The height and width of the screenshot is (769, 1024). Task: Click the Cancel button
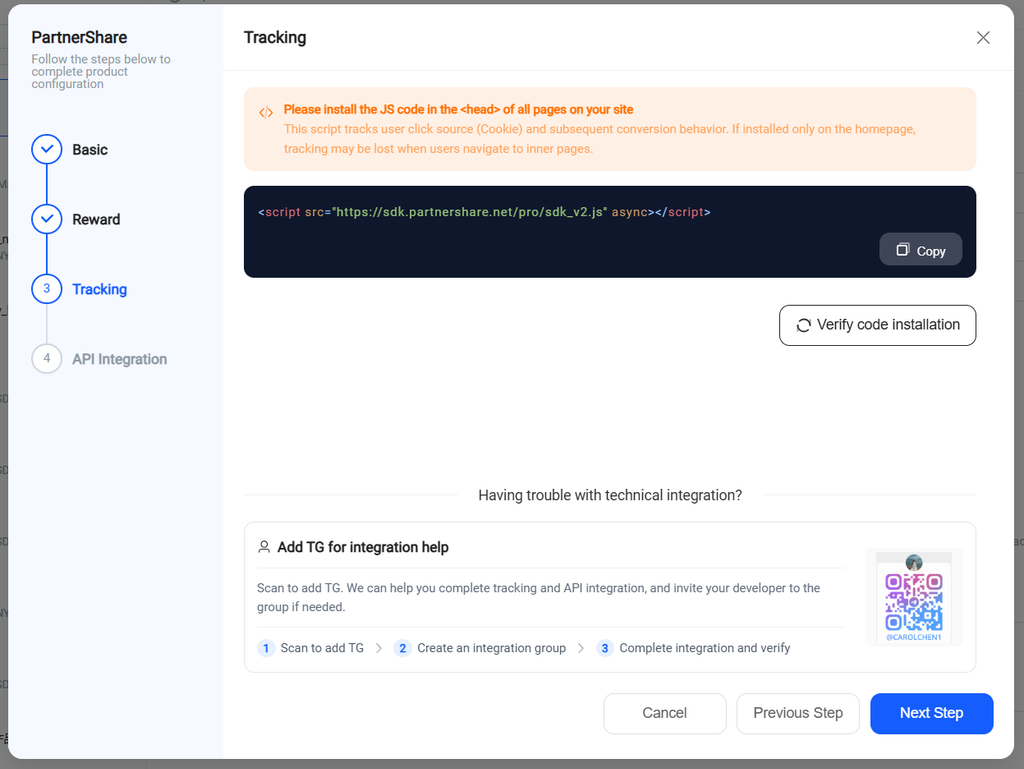[664, 713]
